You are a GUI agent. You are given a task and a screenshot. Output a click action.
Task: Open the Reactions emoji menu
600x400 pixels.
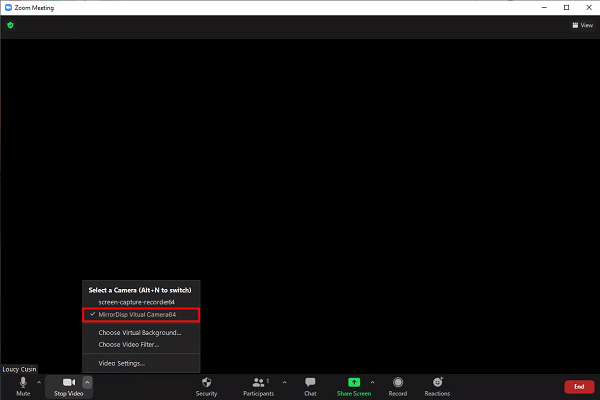[437, 384]
